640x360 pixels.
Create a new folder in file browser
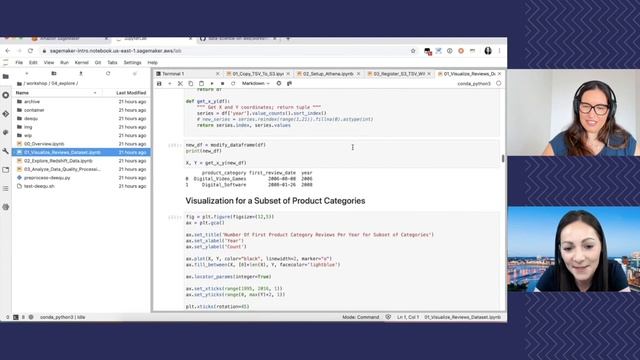[x=54, y=73]
